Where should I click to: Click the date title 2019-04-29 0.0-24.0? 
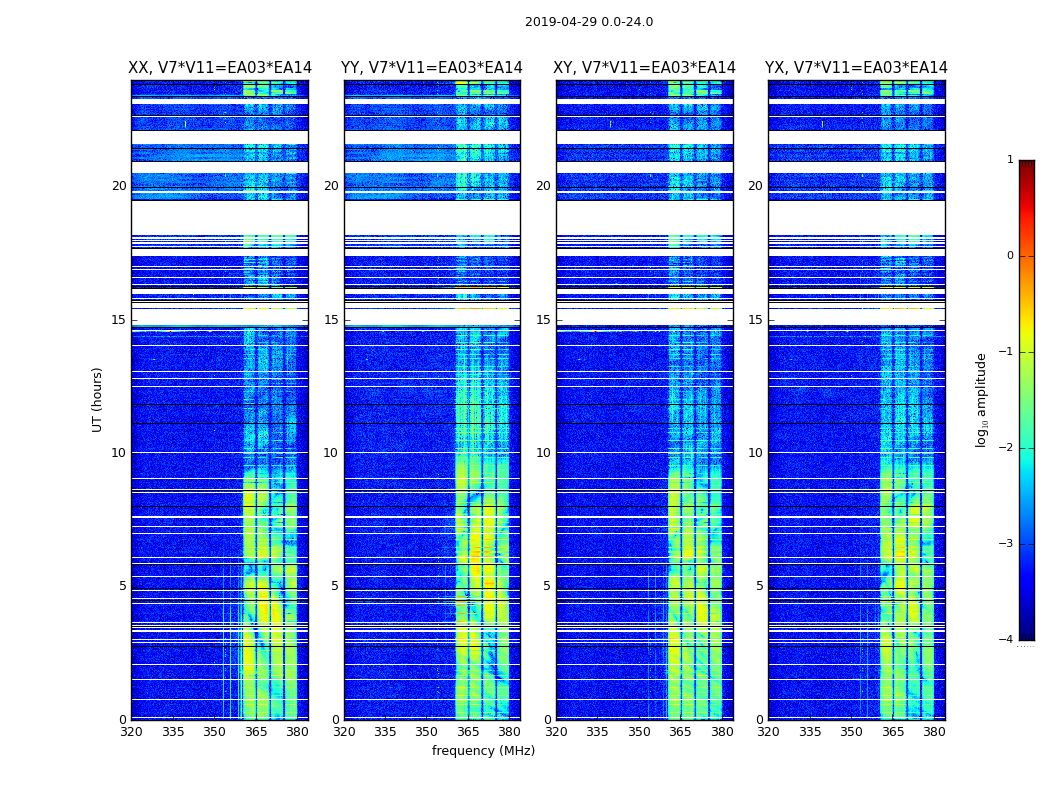click(589, 22)
